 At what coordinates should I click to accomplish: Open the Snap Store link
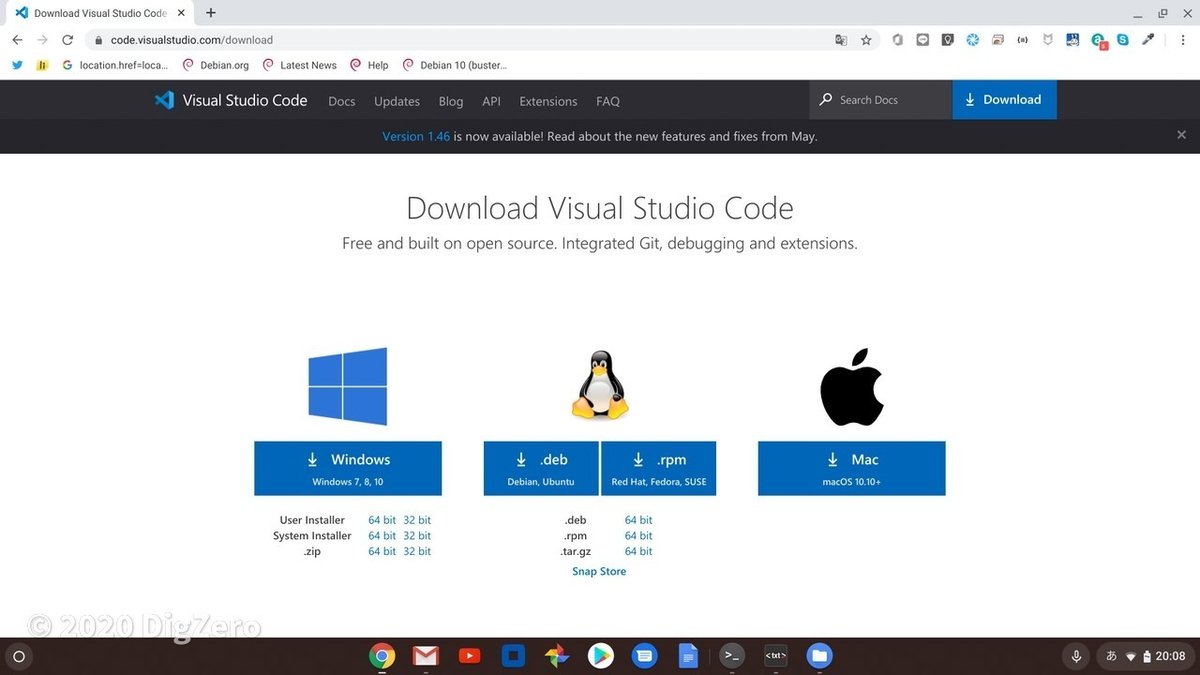(x=599, y=571)
